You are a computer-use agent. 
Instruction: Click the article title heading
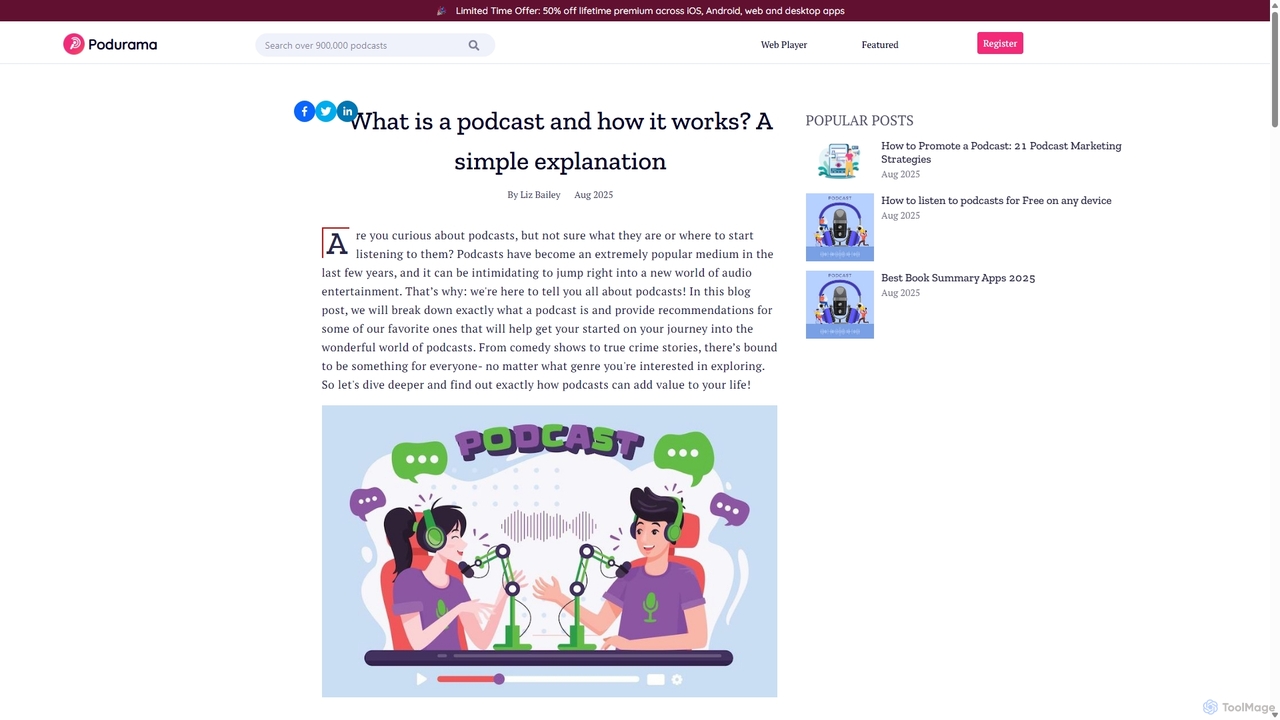560,141
